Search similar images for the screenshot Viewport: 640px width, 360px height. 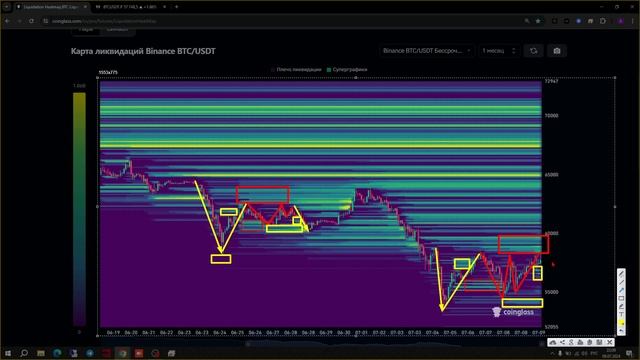coord(571,342)
